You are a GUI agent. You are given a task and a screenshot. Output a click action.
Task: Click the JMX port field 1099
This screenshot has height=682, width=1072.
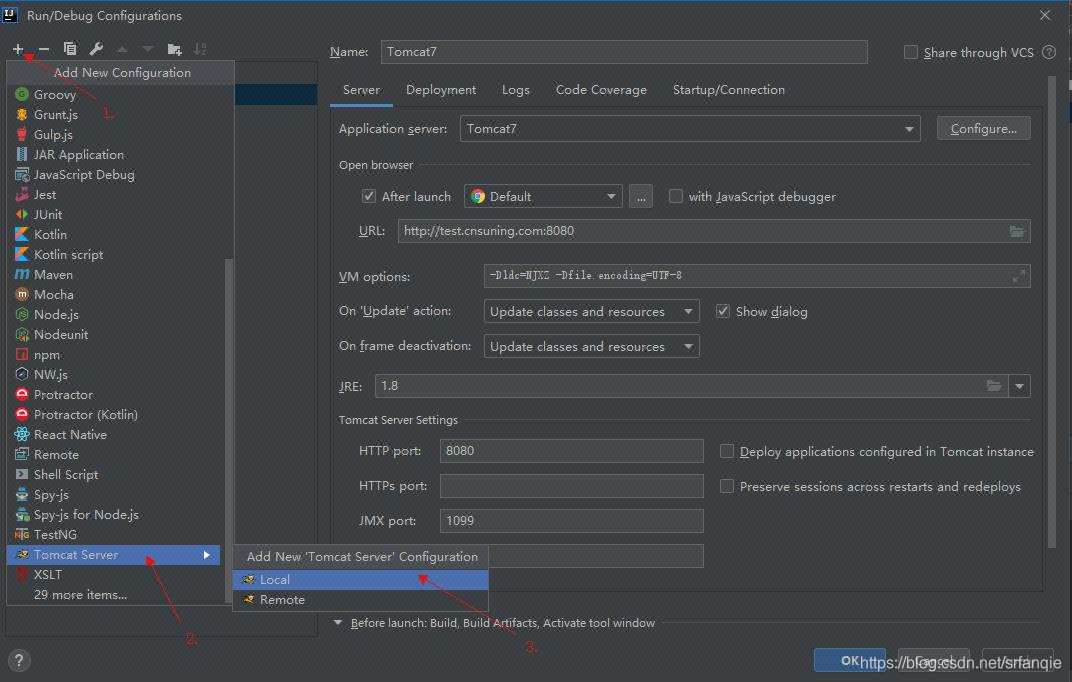pyautogui.click(x=572, y=521)
